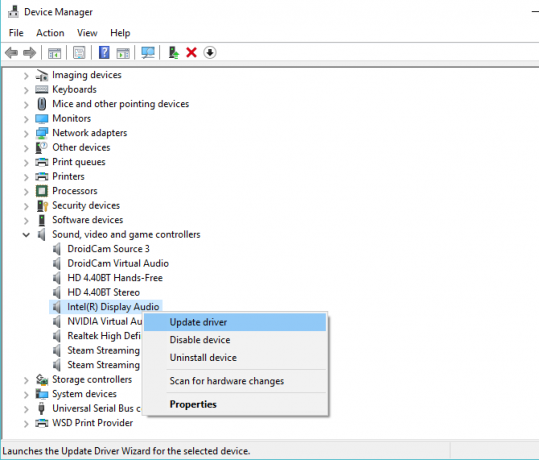
Task: Click the Forward arrow toolbar icon
Action: pos(30,53)
